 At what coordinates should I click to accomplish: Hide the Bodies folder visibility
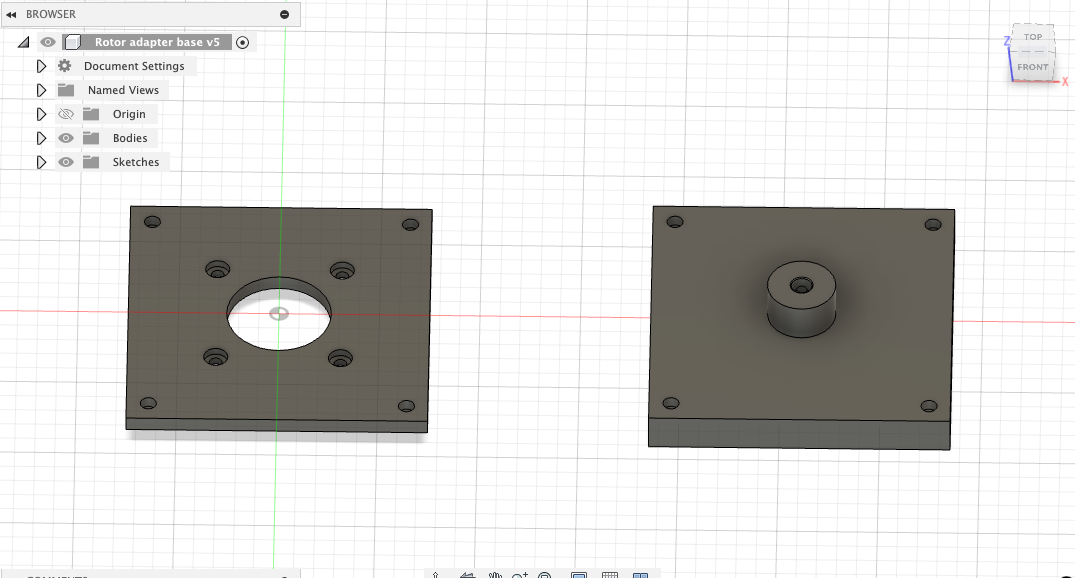(x=66, y=139)
